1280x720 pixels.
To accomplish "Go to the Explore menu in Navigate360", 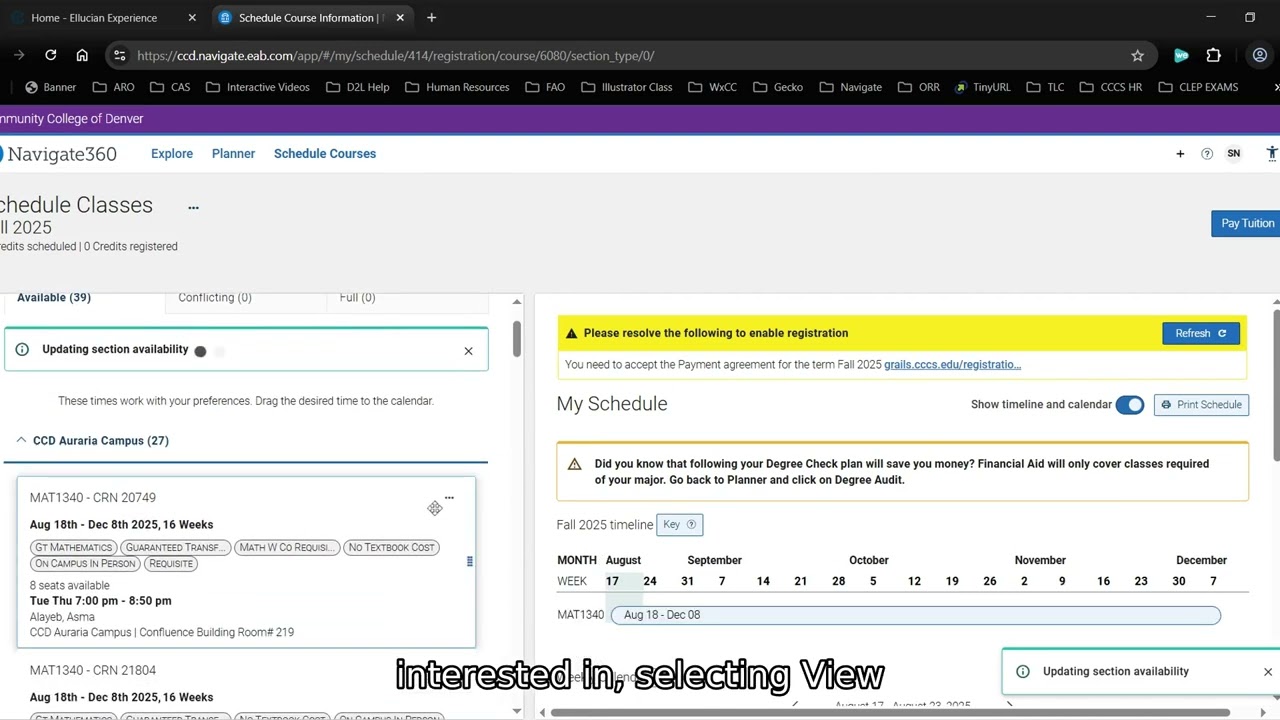I will point(172,153).
